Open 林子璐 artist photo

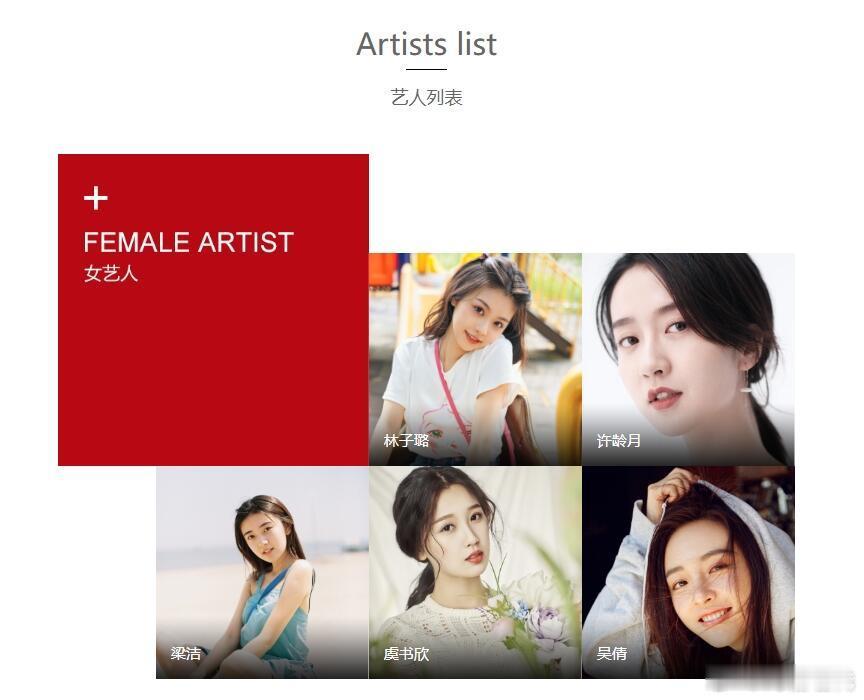pos(475,359)
